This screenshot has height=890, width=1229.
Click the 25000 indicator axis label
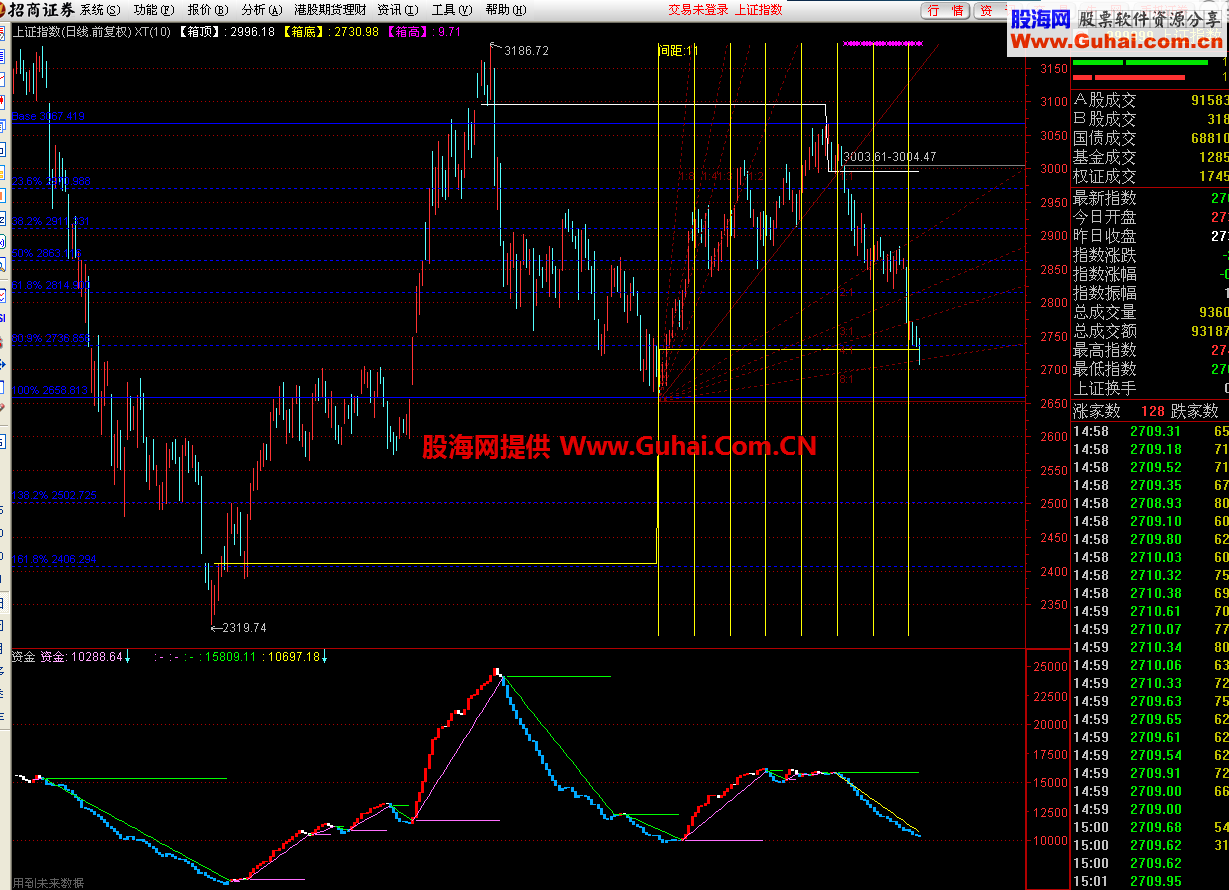click(x=1051, y=666)
